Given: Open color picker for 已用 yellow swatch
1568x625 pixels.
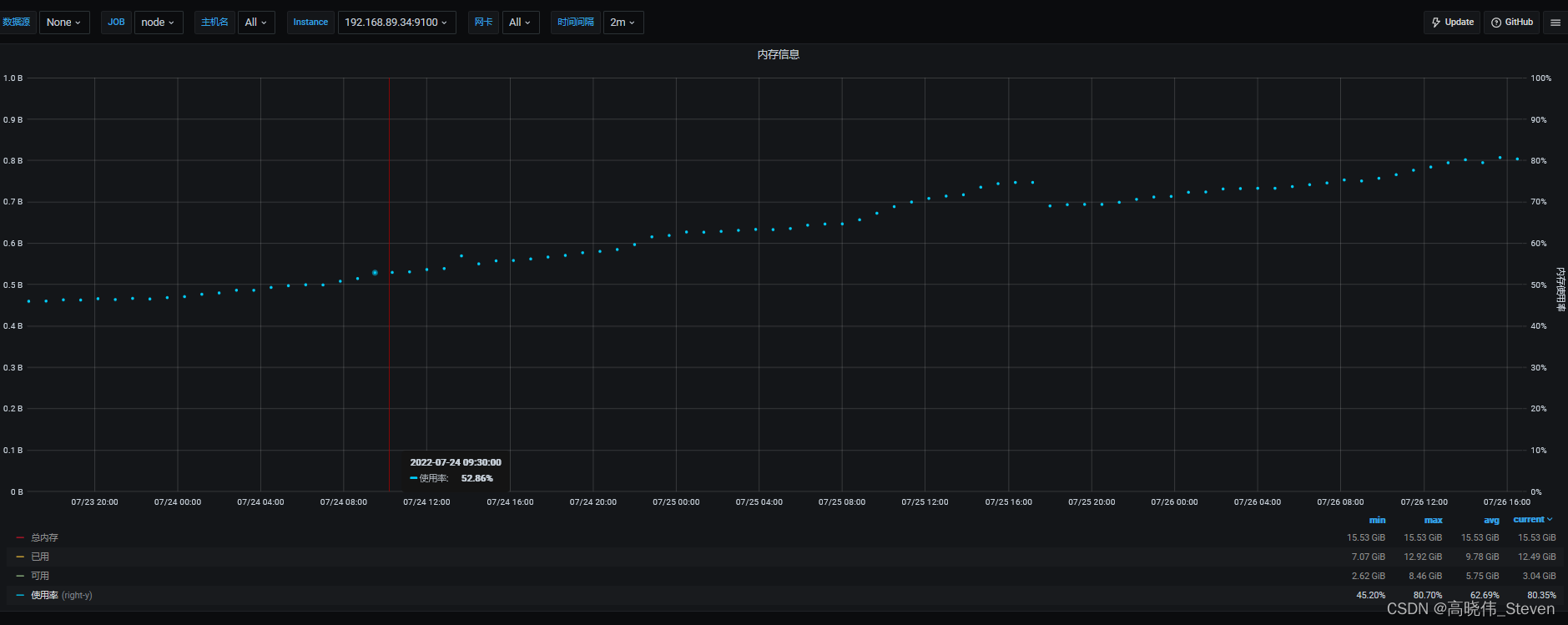Looking at the screenshot, I should point(20,557).
